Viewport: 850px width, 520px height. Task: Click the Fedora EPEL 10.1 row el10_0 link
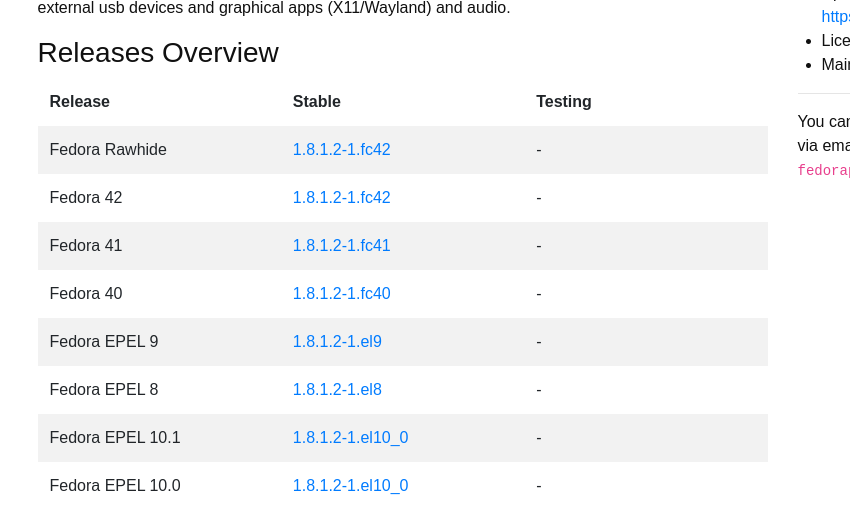(350, 438)
